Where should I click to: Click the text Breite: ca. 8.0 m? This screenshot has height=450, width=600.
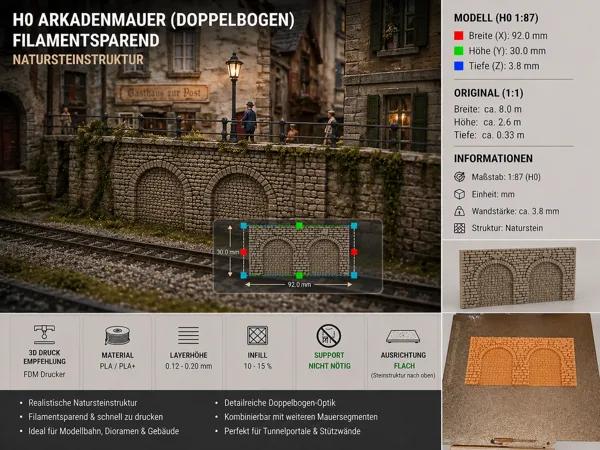(488, 109)
